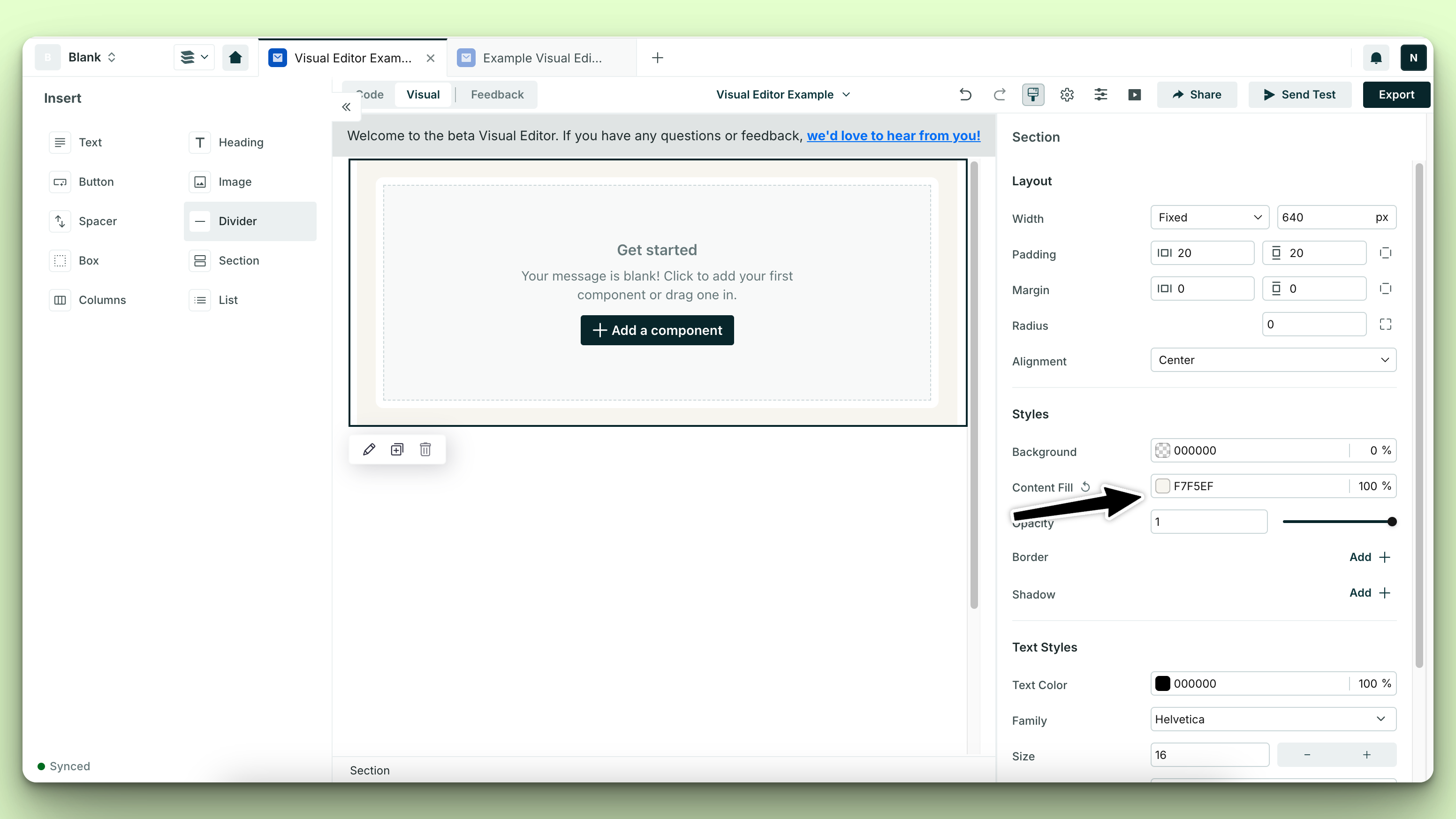This screenshot has height=819, width=1456.
Task: Toggle individual margin sides icon
Action: 1385,289
